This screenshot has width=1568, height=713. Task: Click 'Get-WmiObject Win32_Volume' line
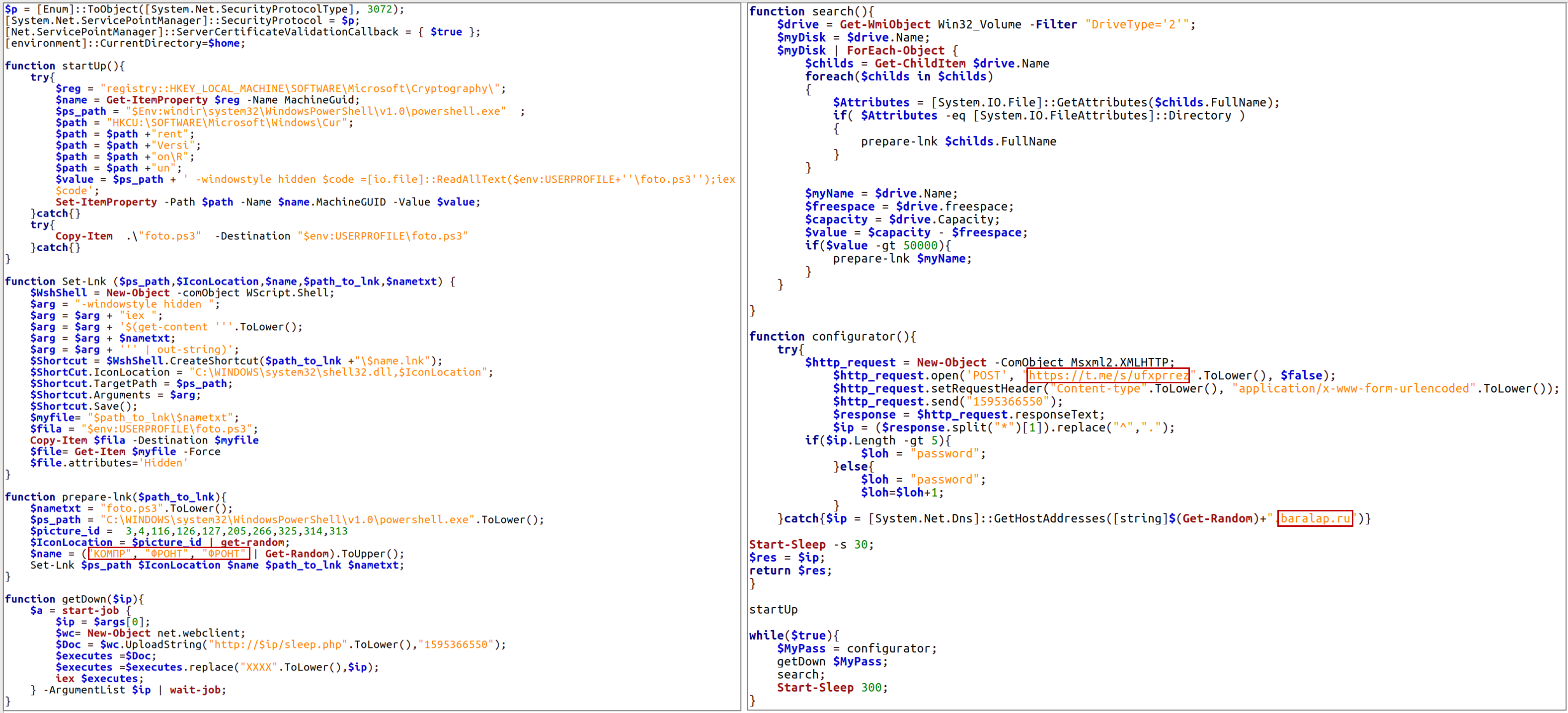point(986,24)
